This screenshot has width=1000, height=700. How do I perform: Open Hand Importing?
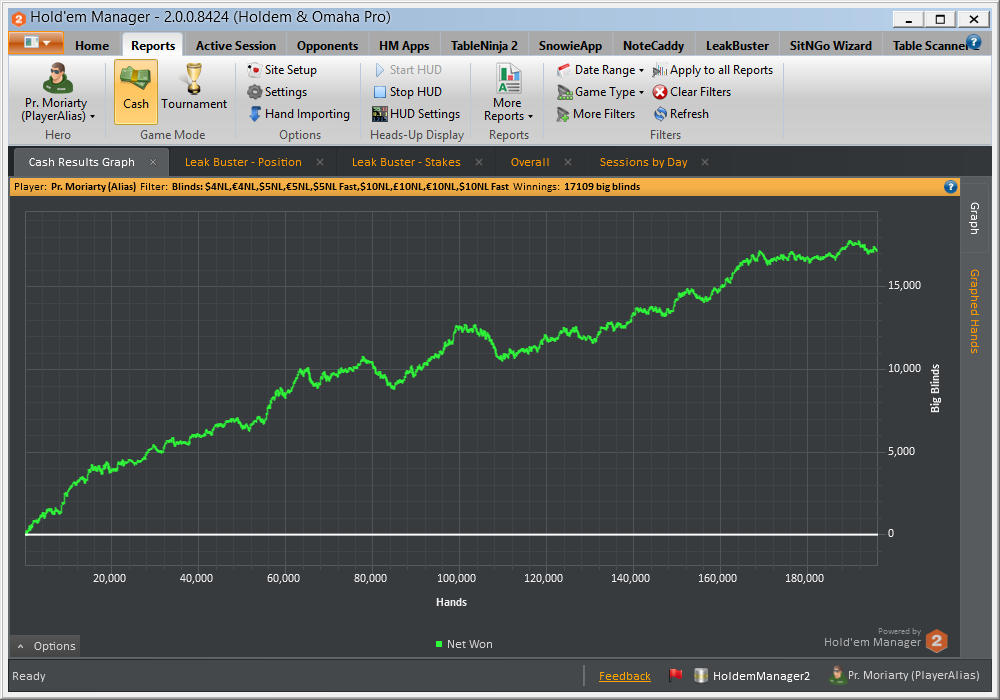point(299,114)
